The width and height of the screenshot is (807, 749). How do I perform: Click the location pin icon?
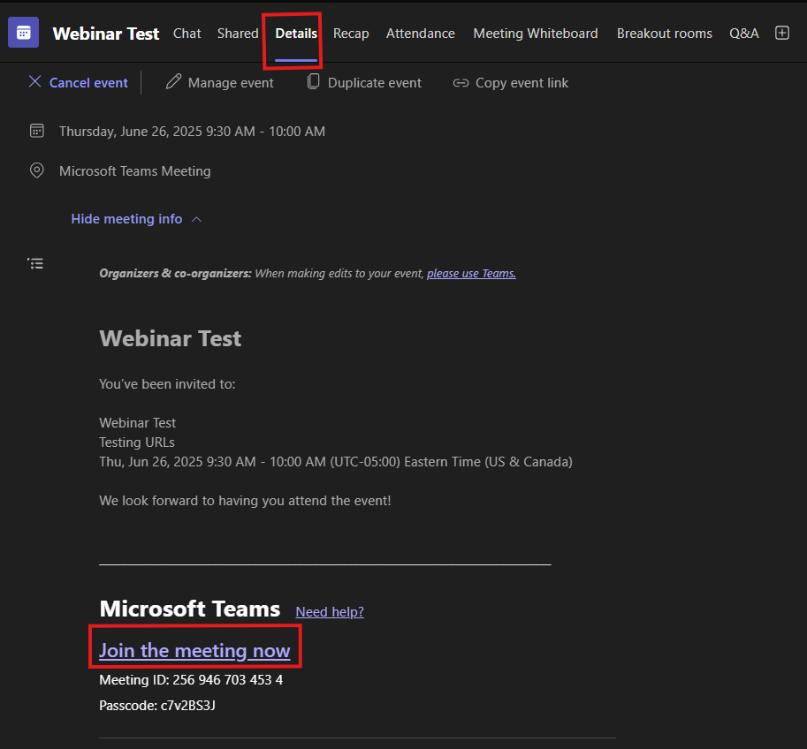tap(37, 171)
